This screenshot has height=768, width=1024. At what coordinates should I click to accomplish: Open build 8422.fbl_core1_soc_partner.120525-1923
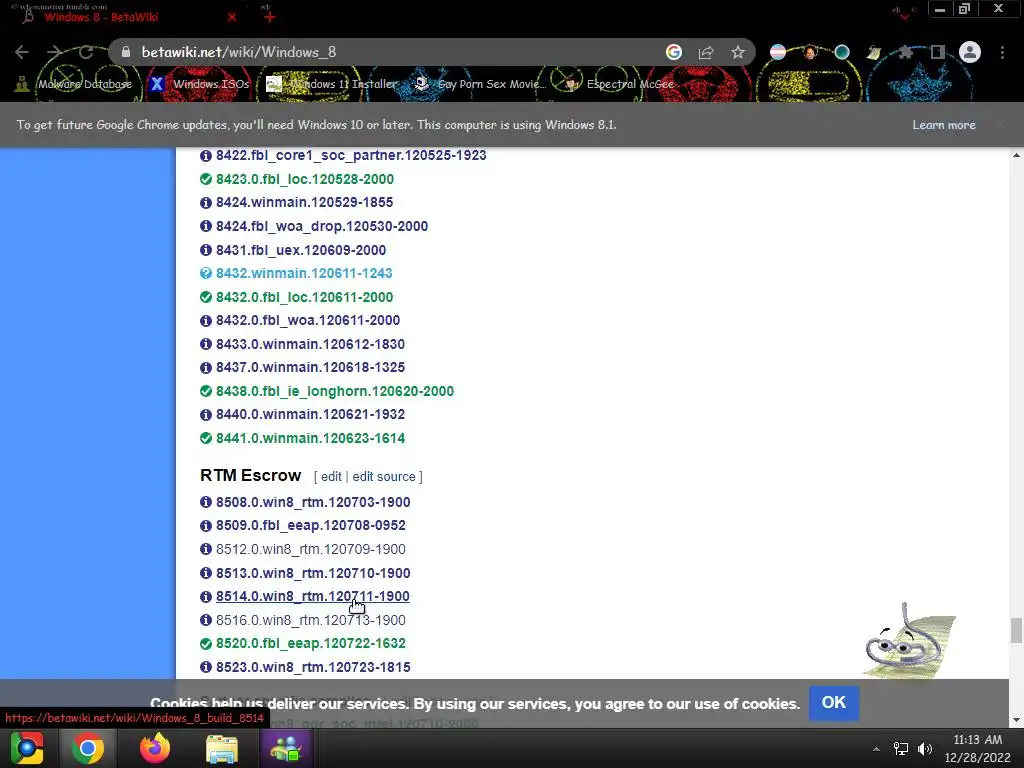point(351,155)
